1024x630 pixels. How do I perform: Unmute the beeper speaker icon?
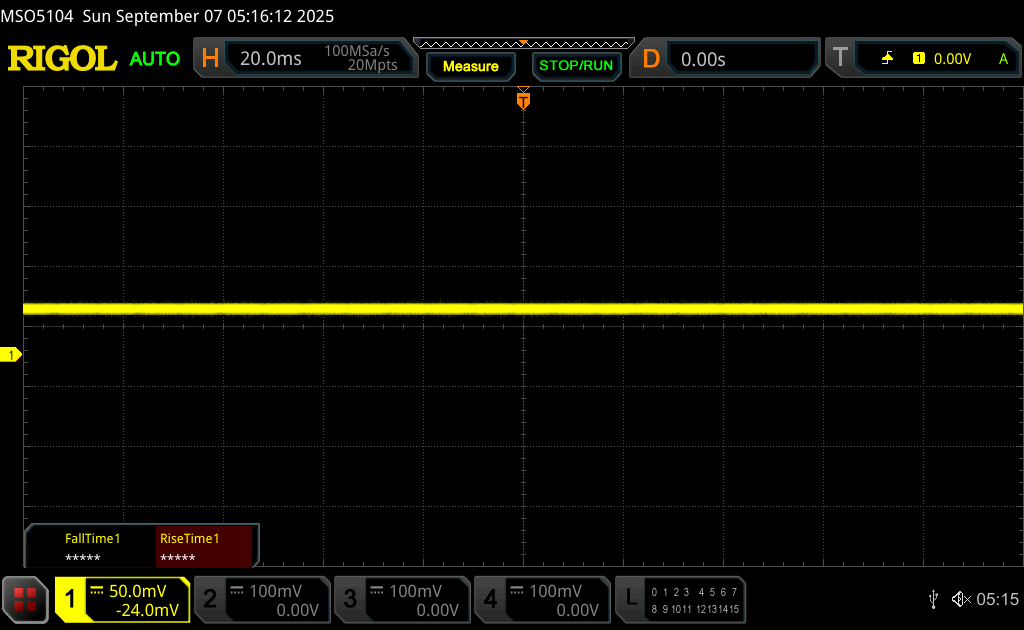(x=960, y=599)
